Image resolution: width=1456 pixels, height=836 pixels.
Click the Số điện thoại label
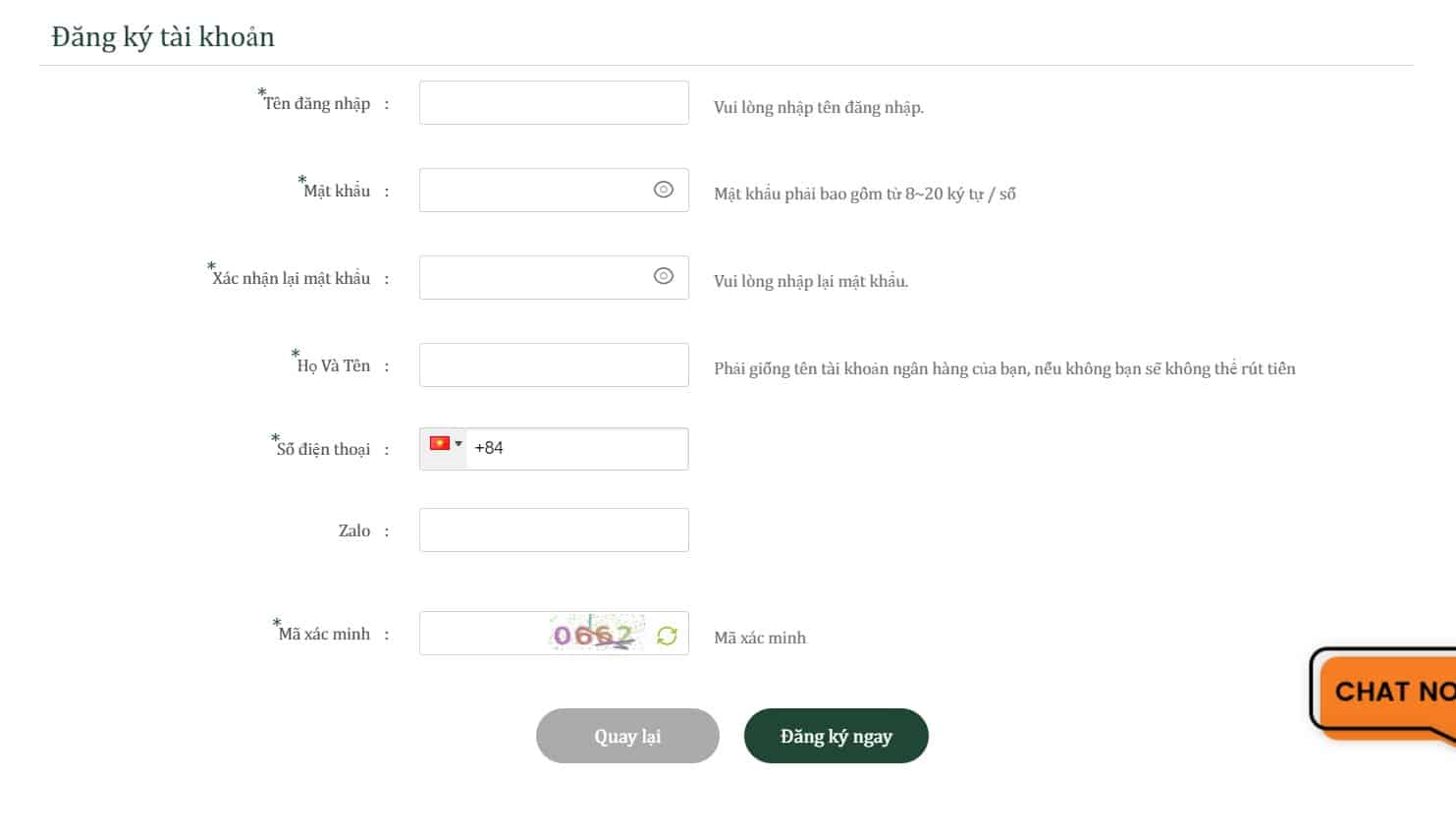coord(323,449)
